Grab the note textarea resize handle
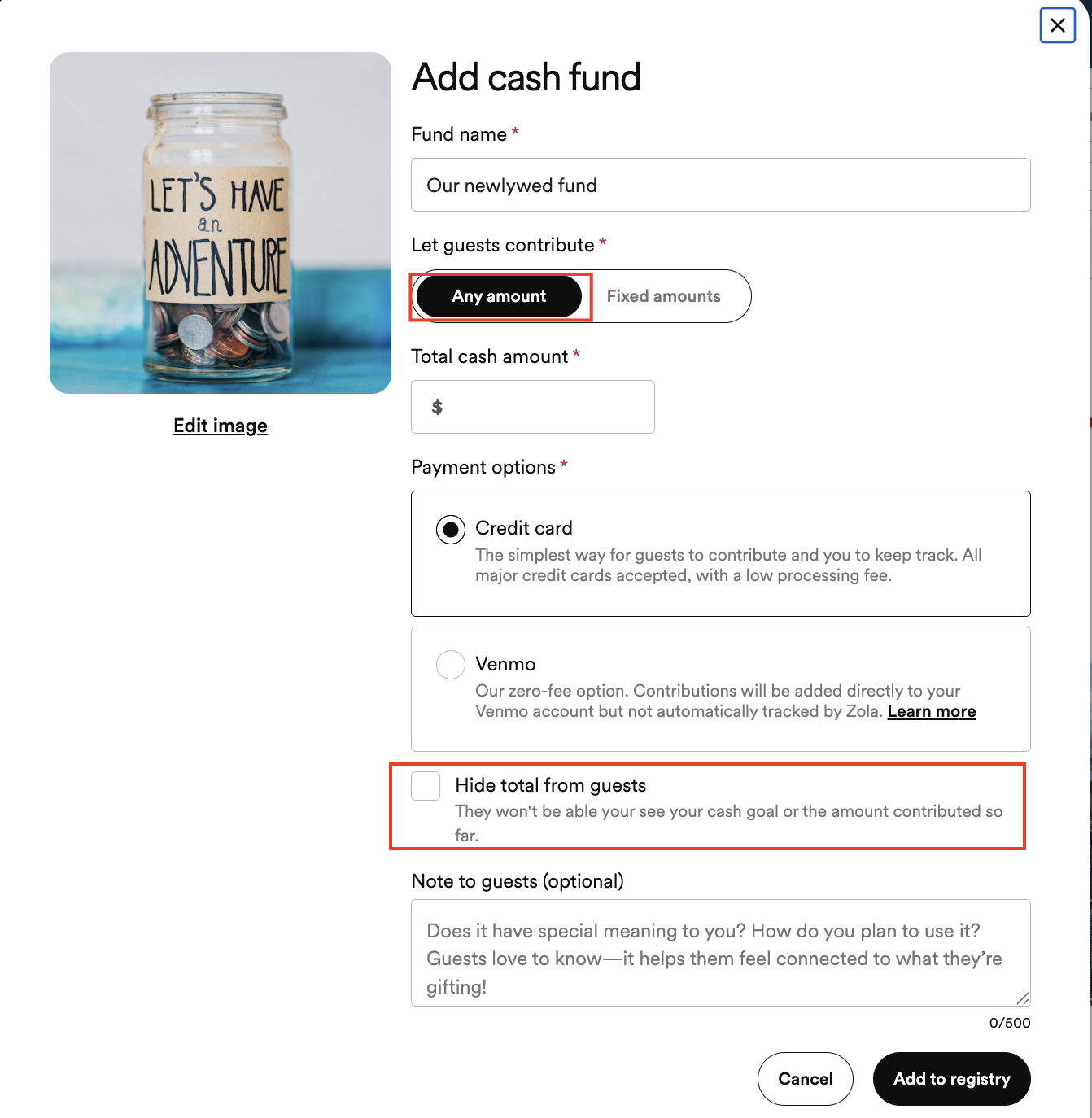The width and height of the screenshot is (1092, 1118). pos(1023,998)
